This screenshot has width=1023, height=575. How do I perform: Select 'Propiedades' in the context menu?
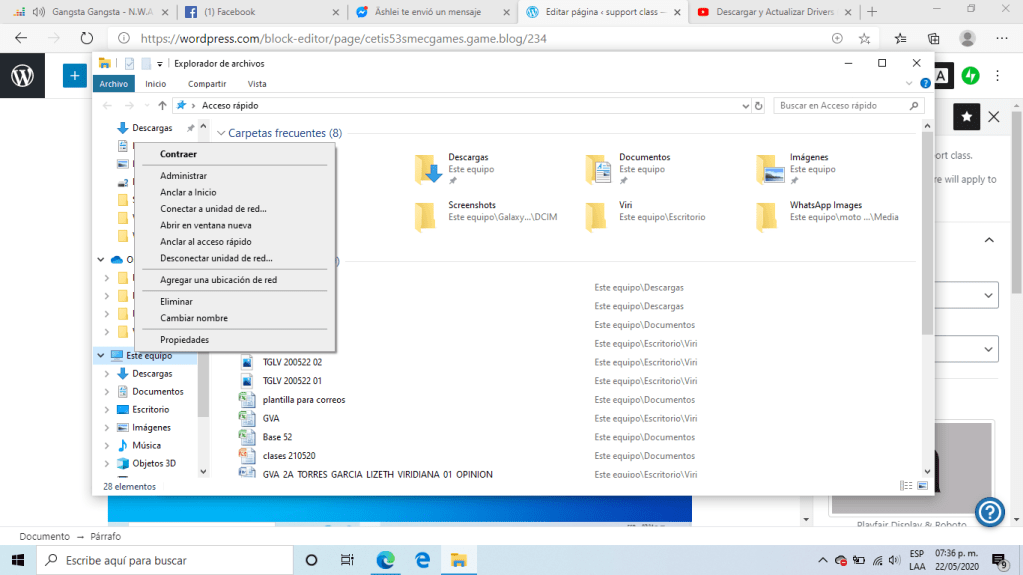[x=184, y=340]
